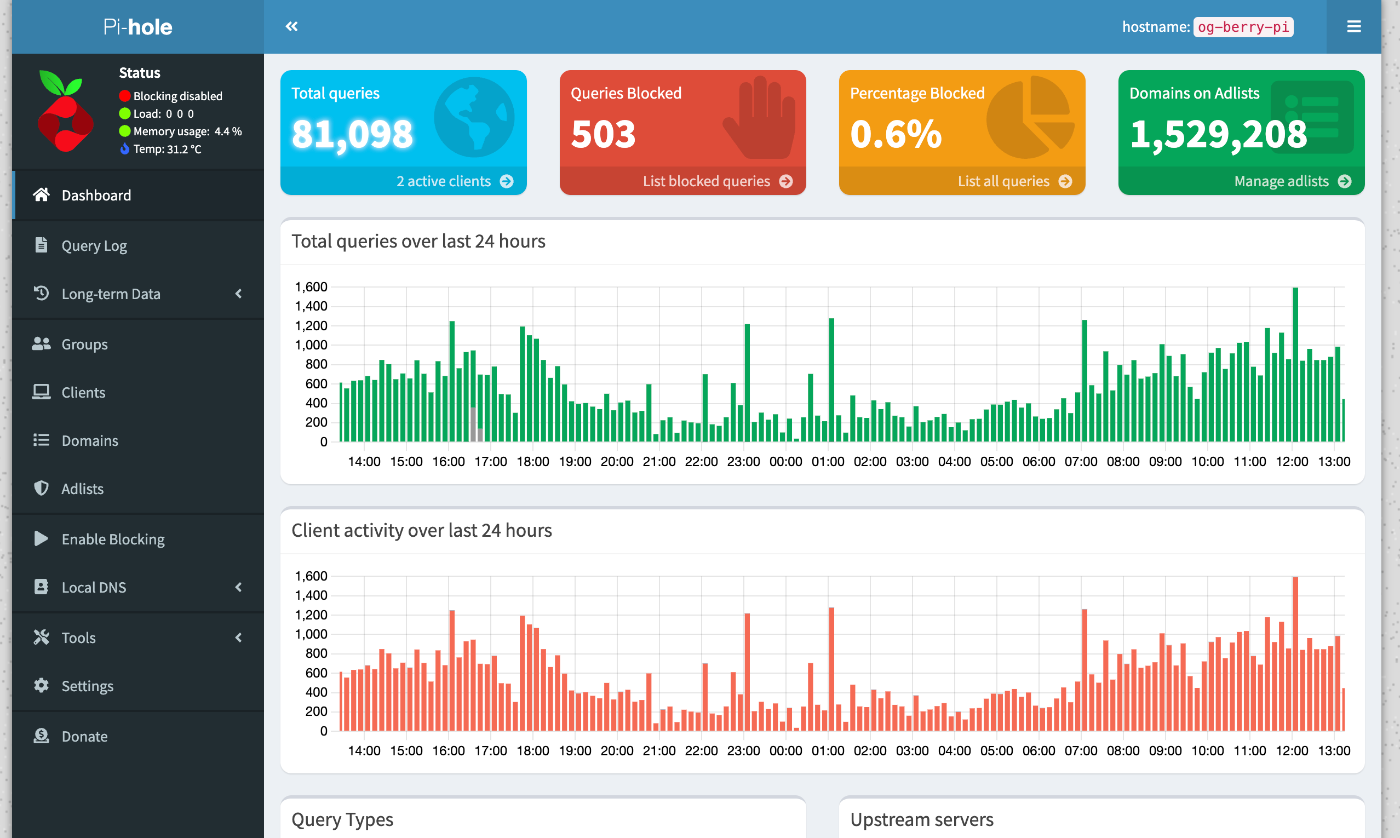Click the Donate icon in sidebar
1400x838 pixels.
click(x=41, y=736)
